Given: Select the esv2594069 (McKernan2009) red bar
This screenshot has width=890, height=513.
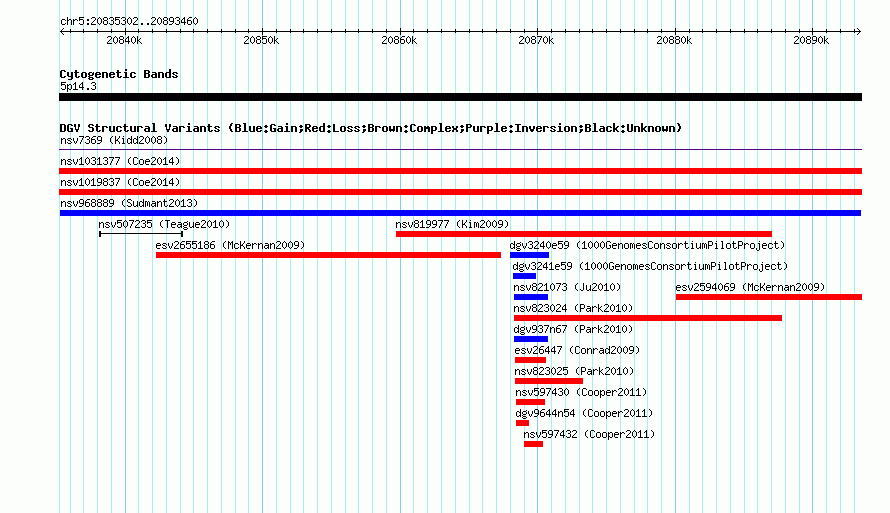Looking at the screenshot, I should (769, 297).
